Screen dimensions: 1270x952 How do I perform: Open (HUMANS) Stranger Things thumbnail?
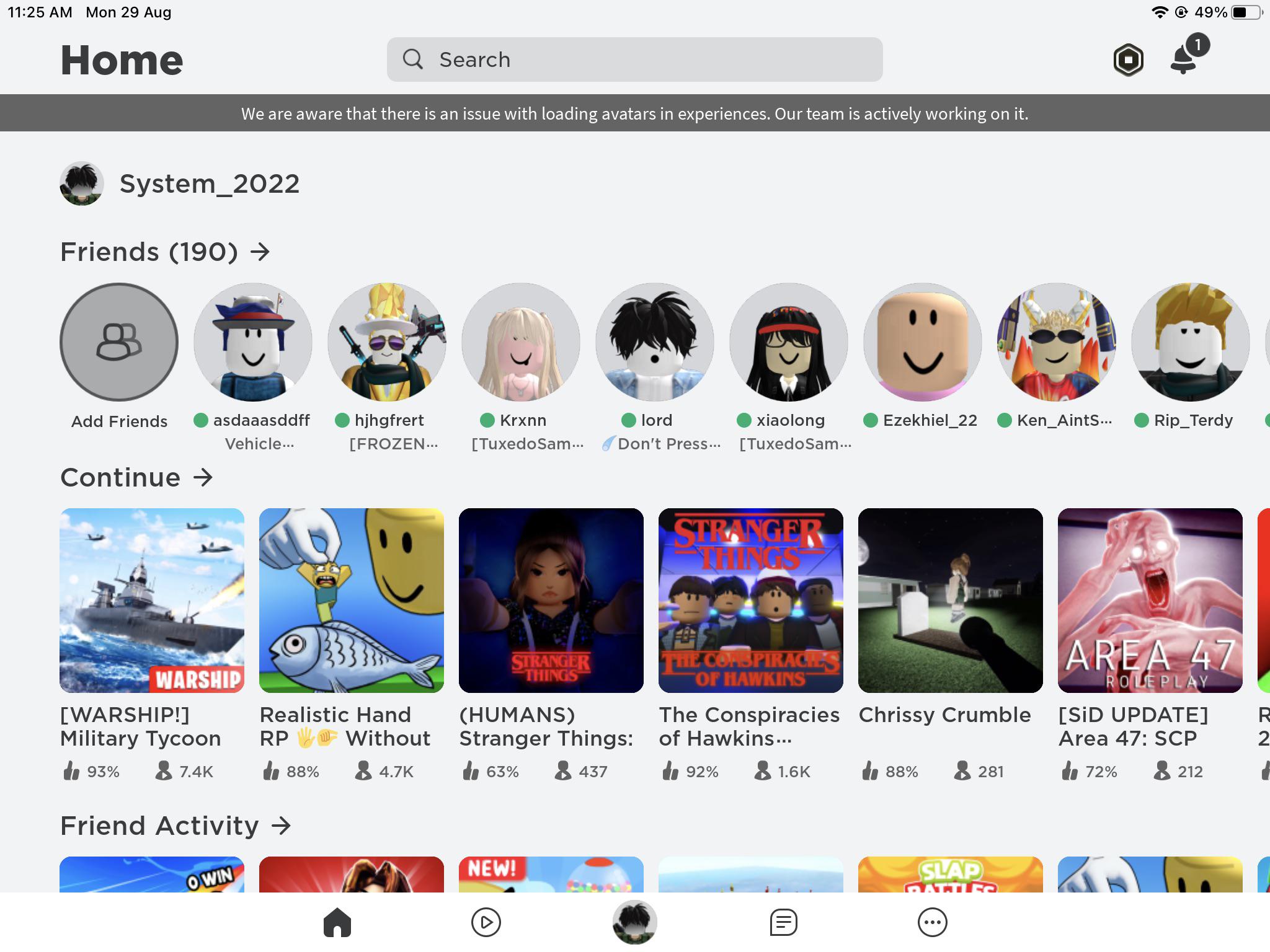coord(551,601)
